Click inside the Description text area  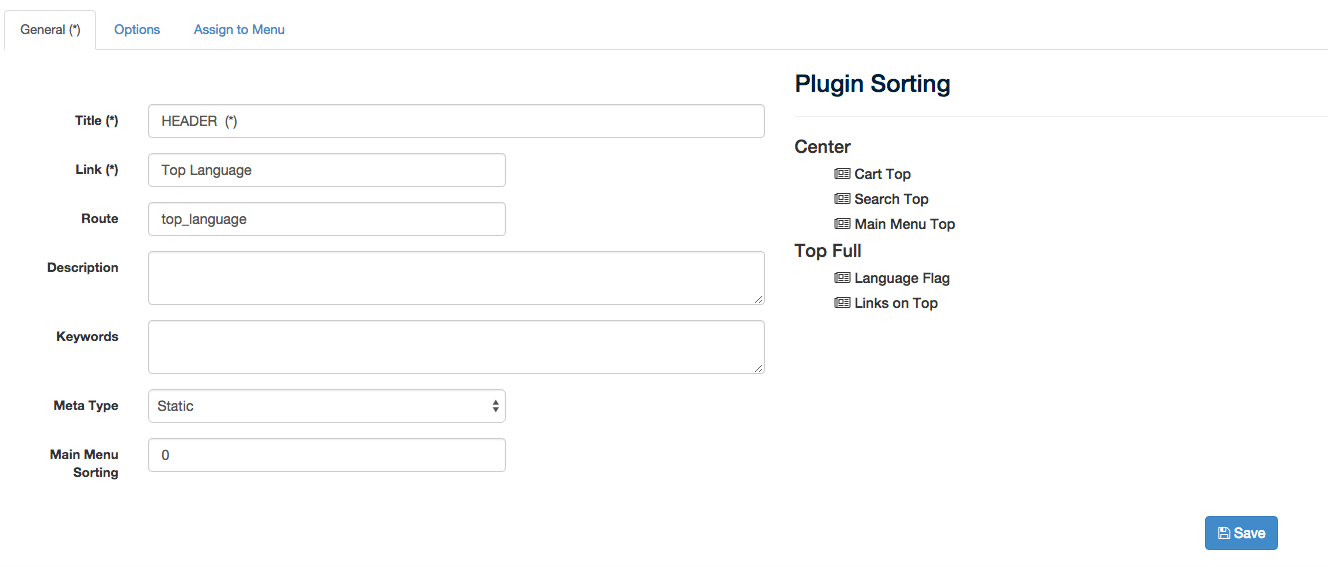456,278
